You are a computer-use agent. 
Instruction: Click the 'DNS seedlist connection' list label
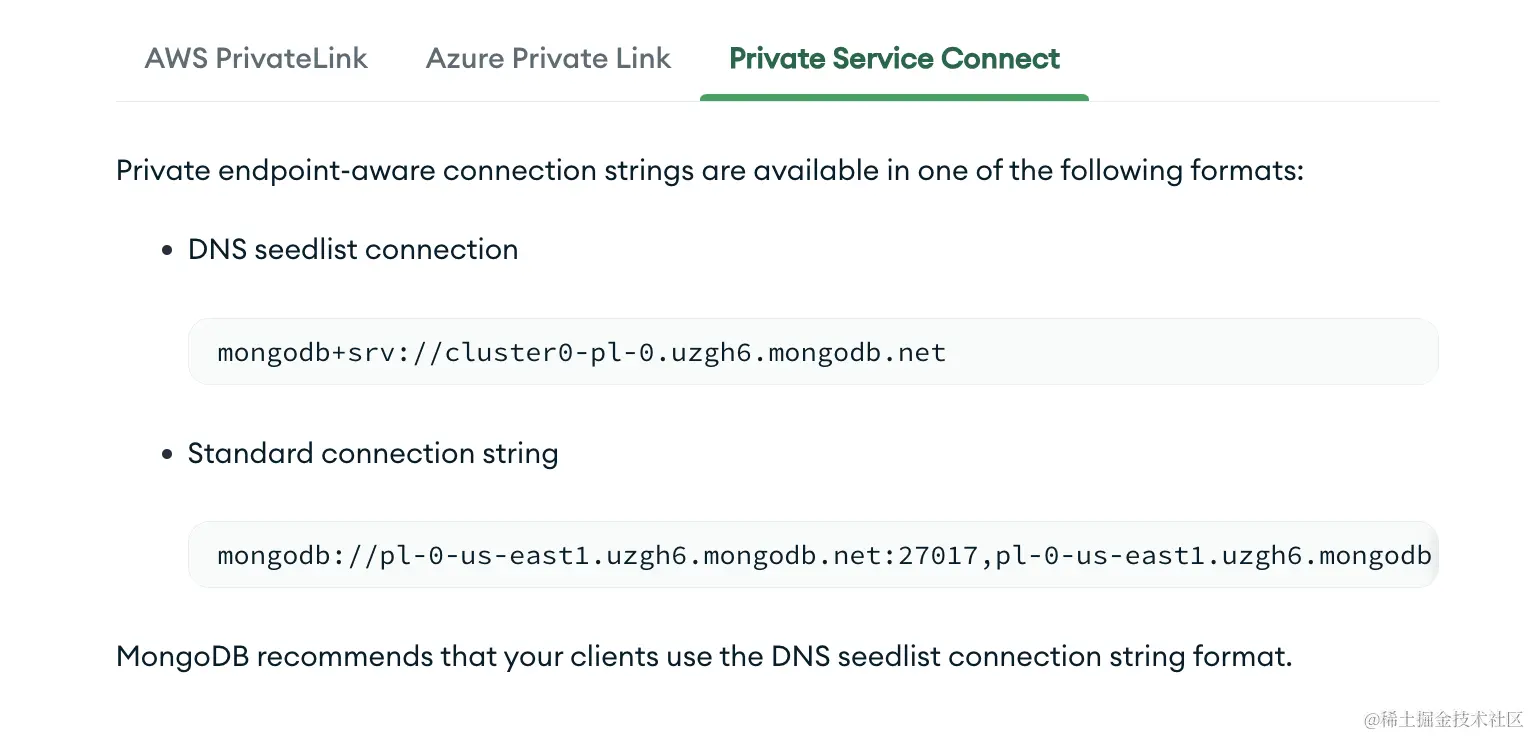point(353,249)
